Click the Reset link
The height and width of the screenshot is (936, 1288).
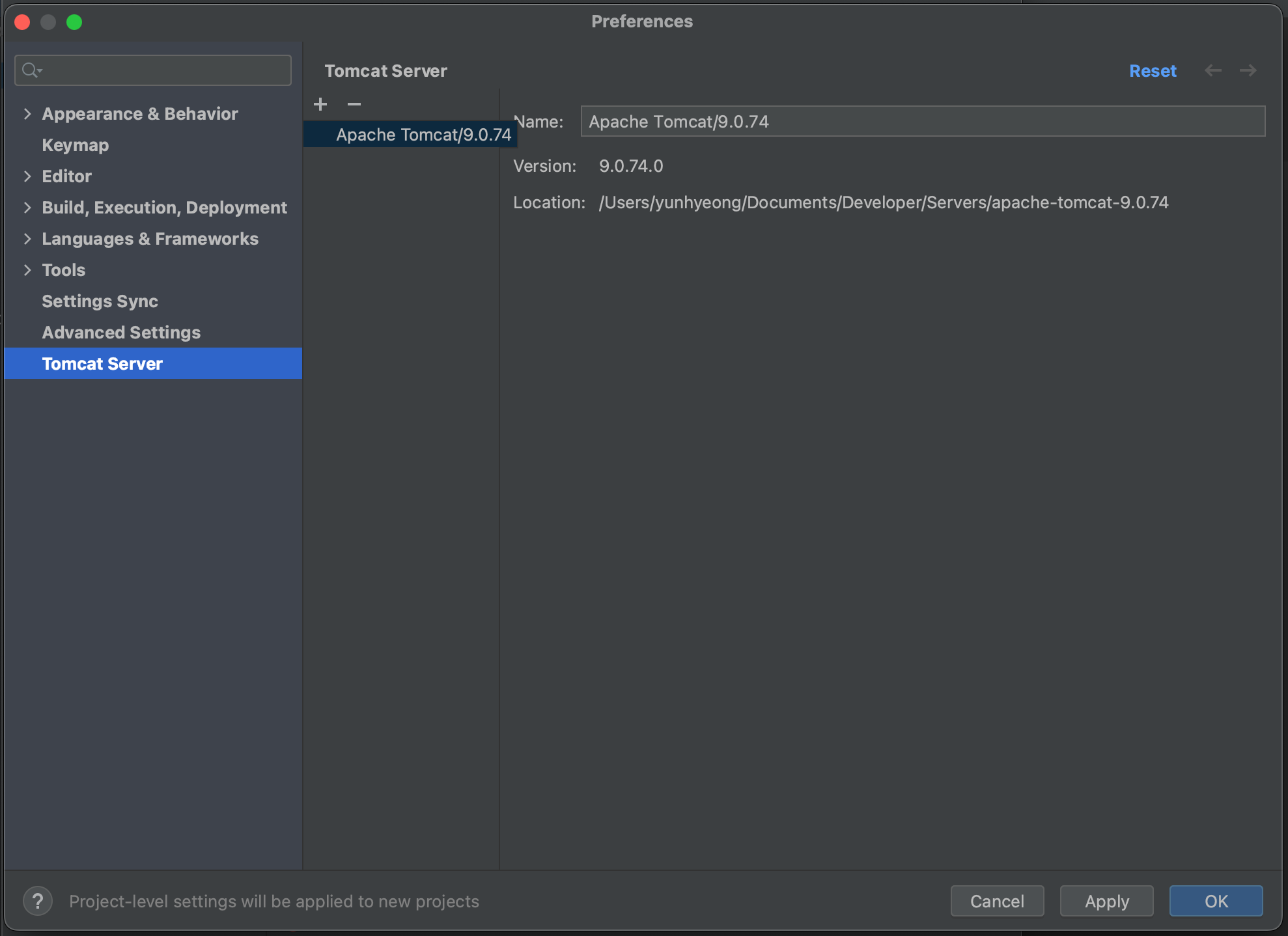pyautogui.click(x=1152, y=71)
